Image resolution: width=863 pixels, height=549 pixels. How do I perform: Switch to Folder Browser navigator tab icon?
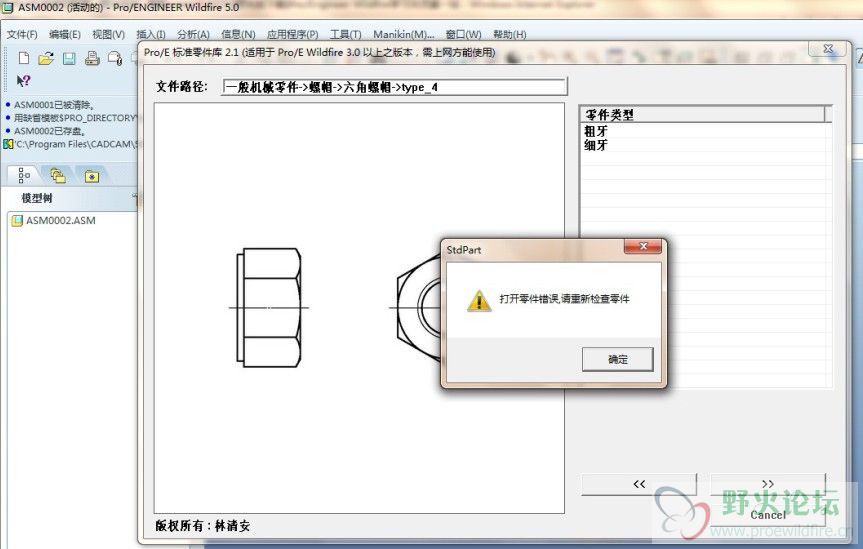click(x=58, y=176)
